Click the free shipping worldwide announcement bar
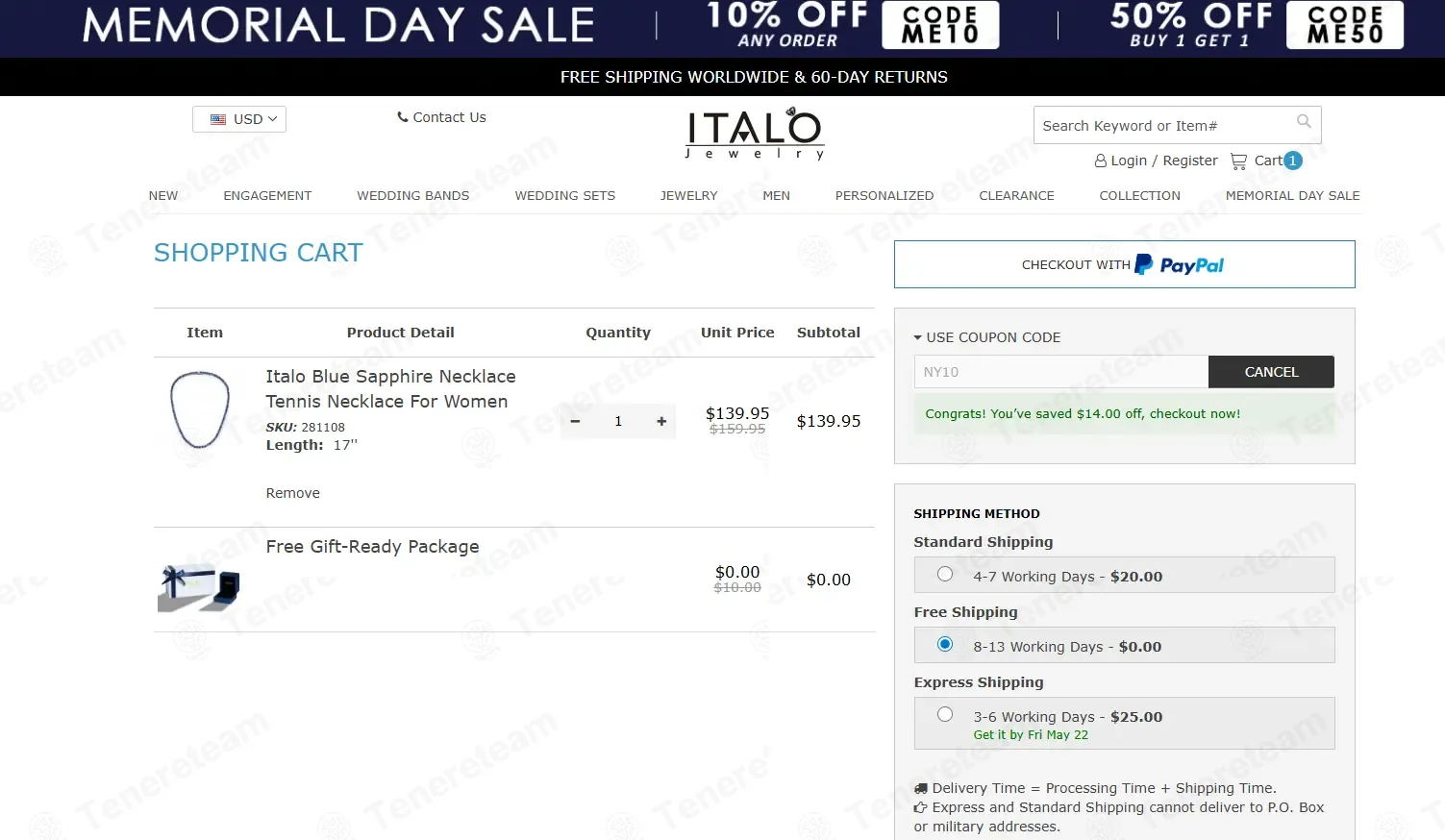The image size is (1445, 840). pyautogui.click(x=723, y=77)
